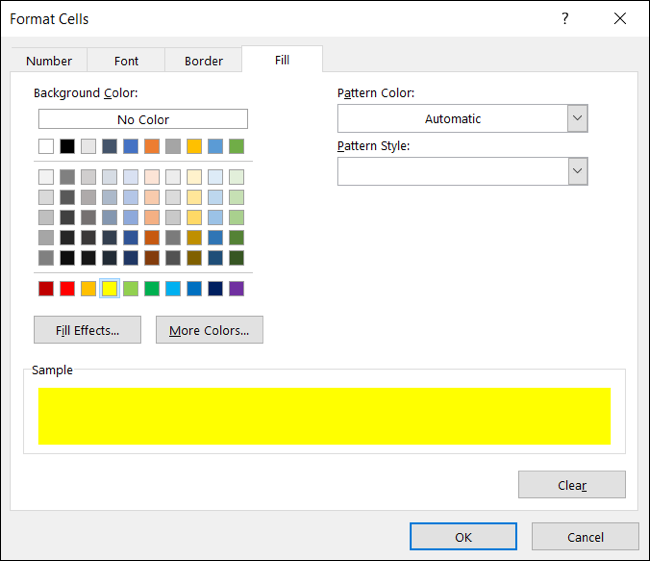This screenshot has width=650, height=561.
Task: Open the Font tab
Action: pos(126,61)
